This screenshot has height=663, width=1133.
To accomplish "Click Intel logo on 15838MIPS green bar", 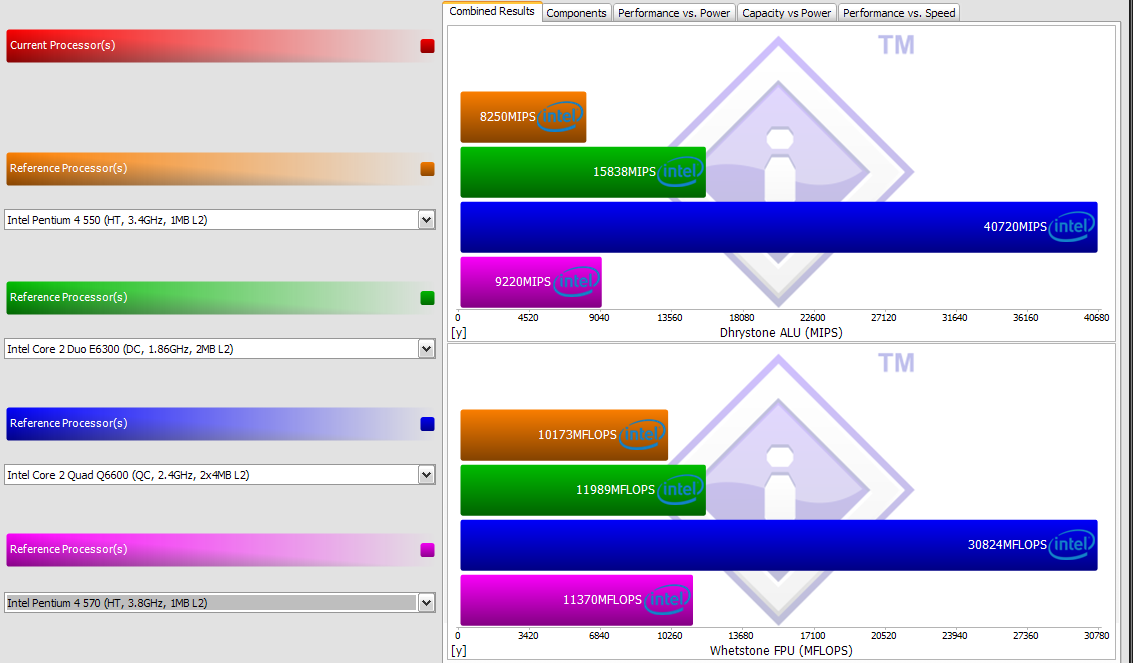I will pos(680,172).
